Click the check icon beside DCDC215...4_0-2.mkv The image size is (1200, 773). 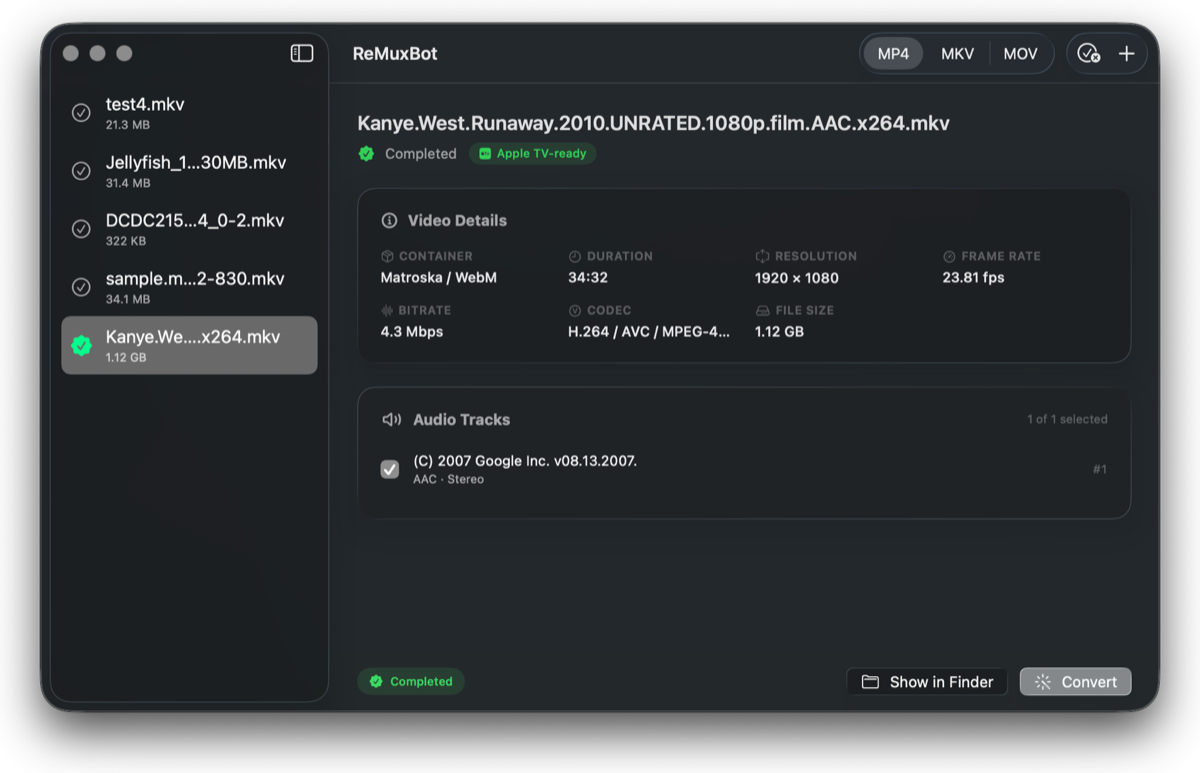pos(81,229)
